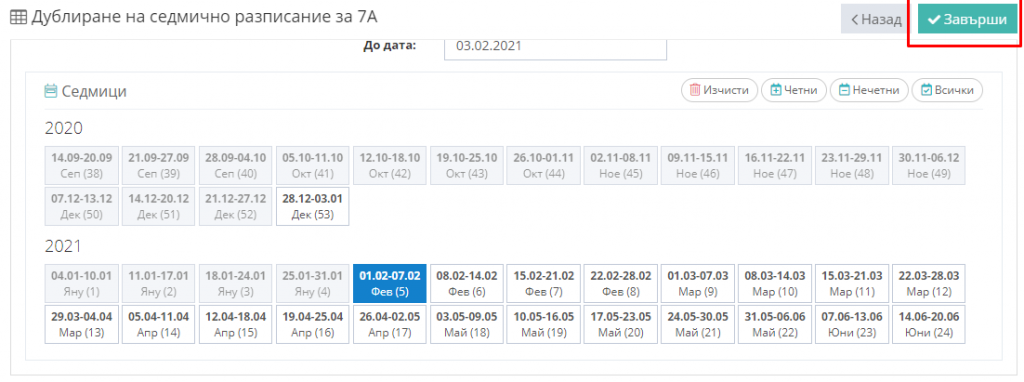Viewport: 1024px width, 382px height.
Task: Click the calendar-check icon in Всички
Action: [x=926, y=90]
